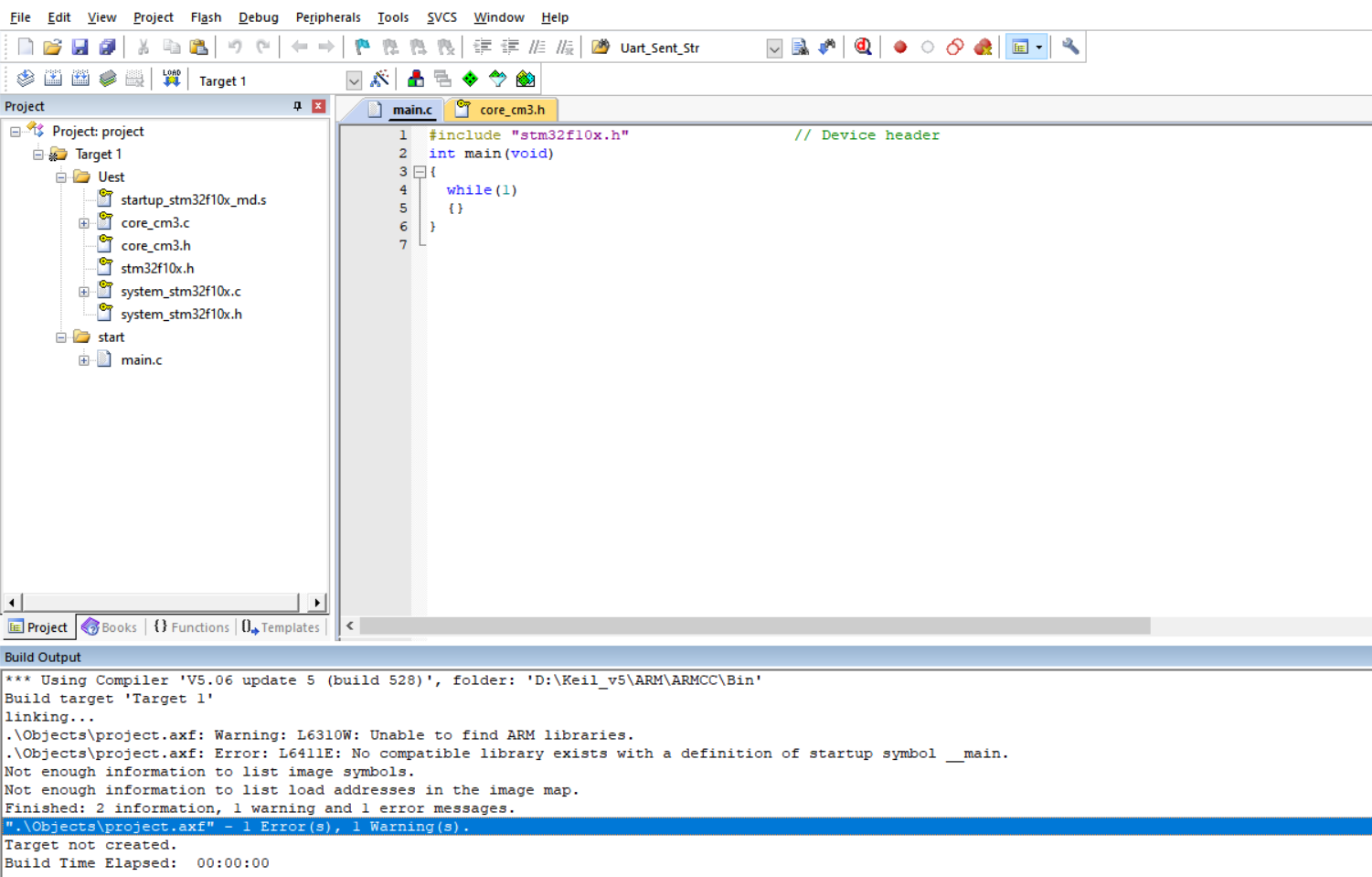Open the SVCS menu
Viewport: 1372px width, 877px height.
point(441,16)
